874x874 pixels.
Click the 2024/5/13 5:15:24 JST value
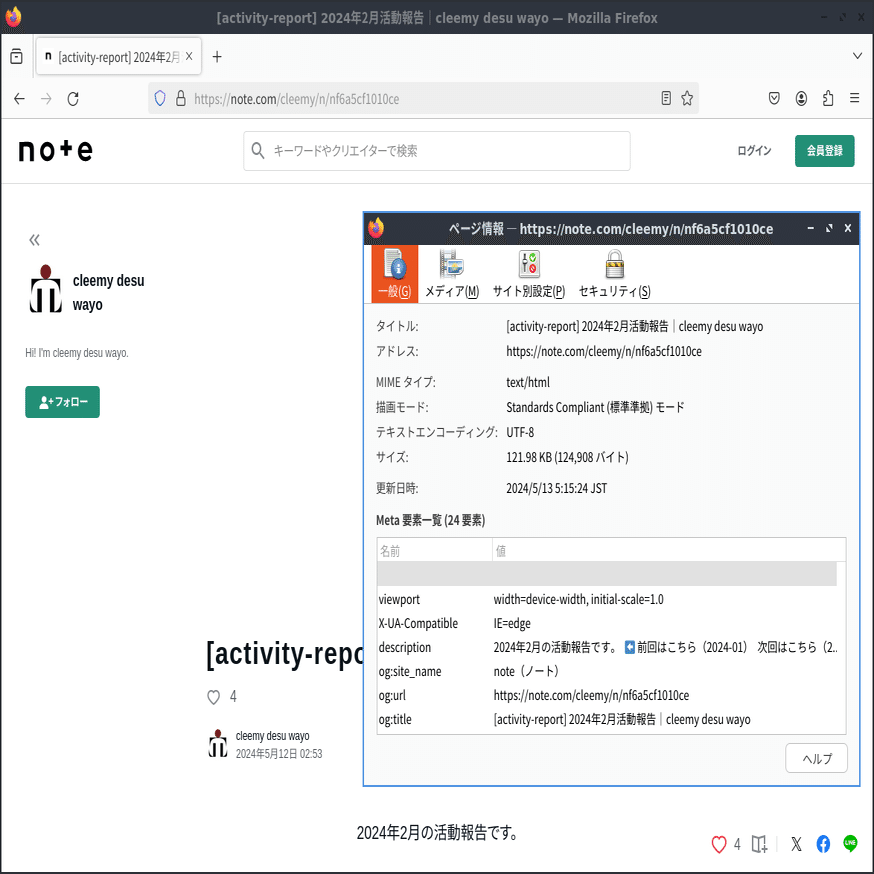[x=556, y=488]
